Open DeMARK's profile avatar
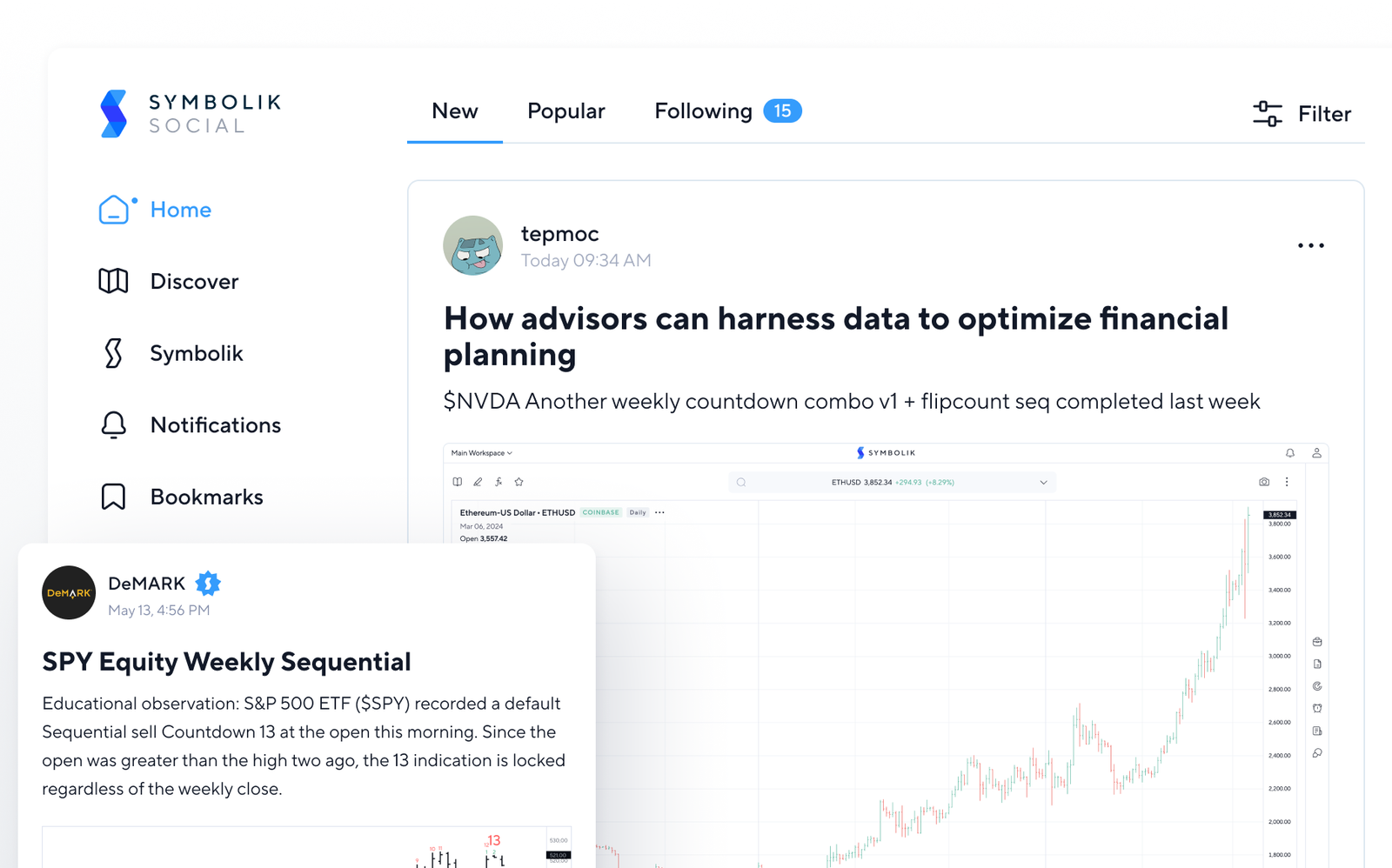This screenshot has width=1392, height=868. point(69,592)
